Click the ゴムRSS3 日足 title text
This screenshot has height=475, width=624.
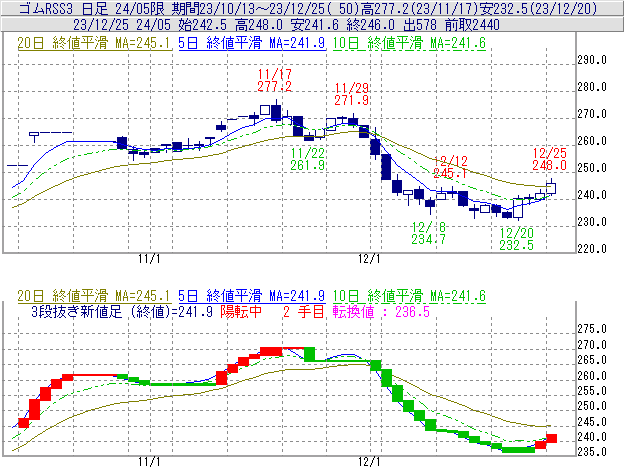(64, 8)
